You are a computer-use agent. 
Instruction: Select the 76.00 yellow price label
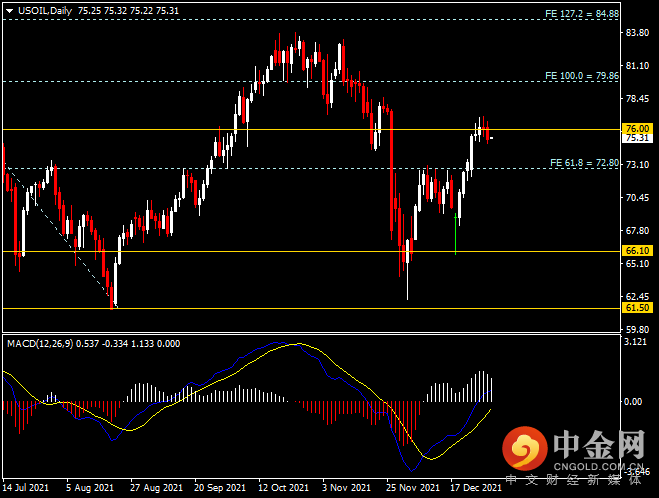point(637,129)
